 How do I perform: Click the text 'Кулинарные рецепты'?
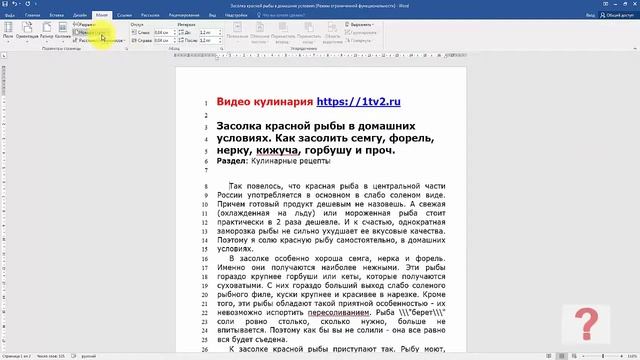[291, 161]
